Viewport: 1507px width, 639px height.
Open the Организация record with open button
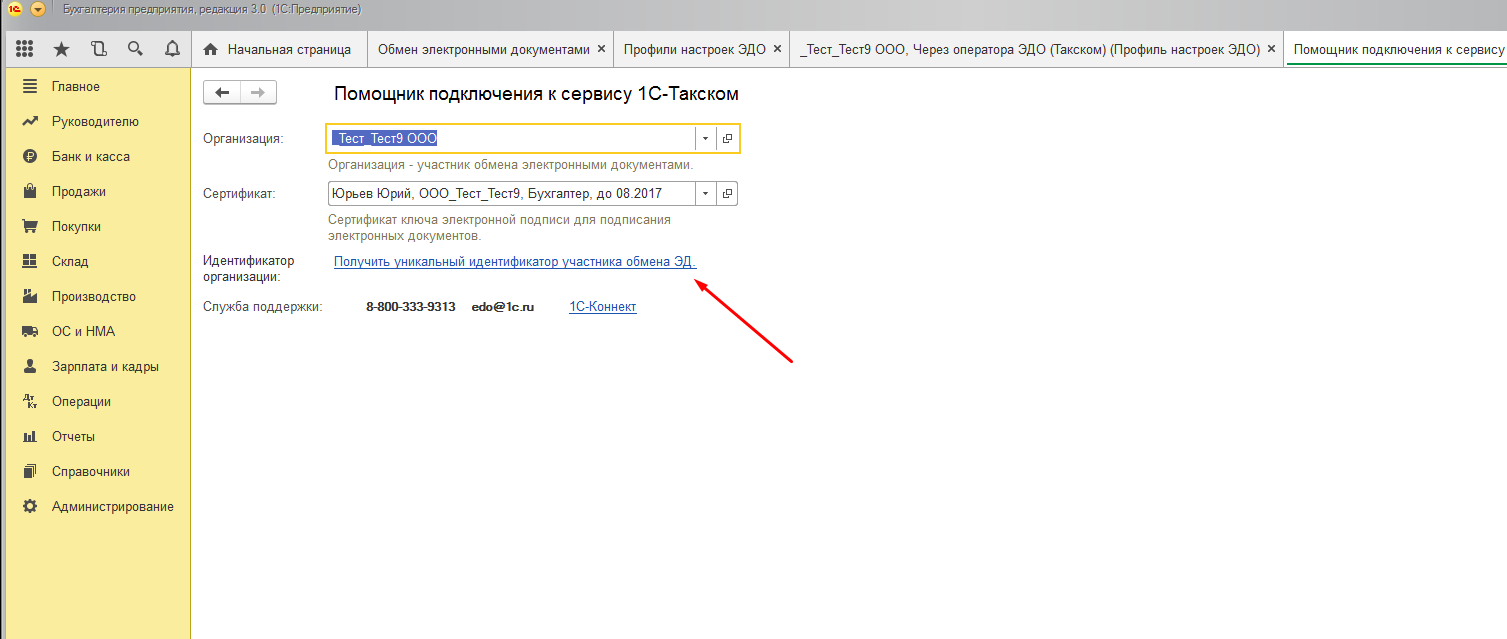click(x=727, y=139)
